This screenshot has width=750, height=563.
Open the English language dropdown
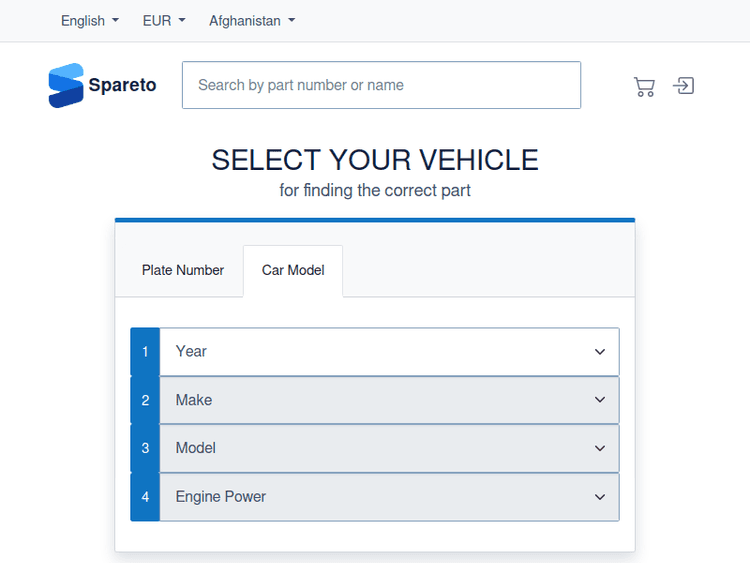[x=90, y=21]
